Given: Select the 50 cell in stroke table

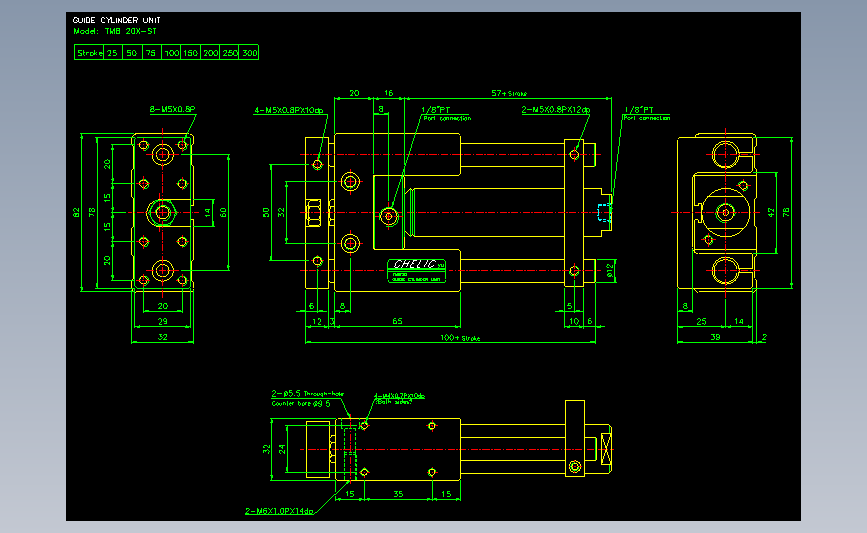Looking at the screenshot, I should coord(132,53).
